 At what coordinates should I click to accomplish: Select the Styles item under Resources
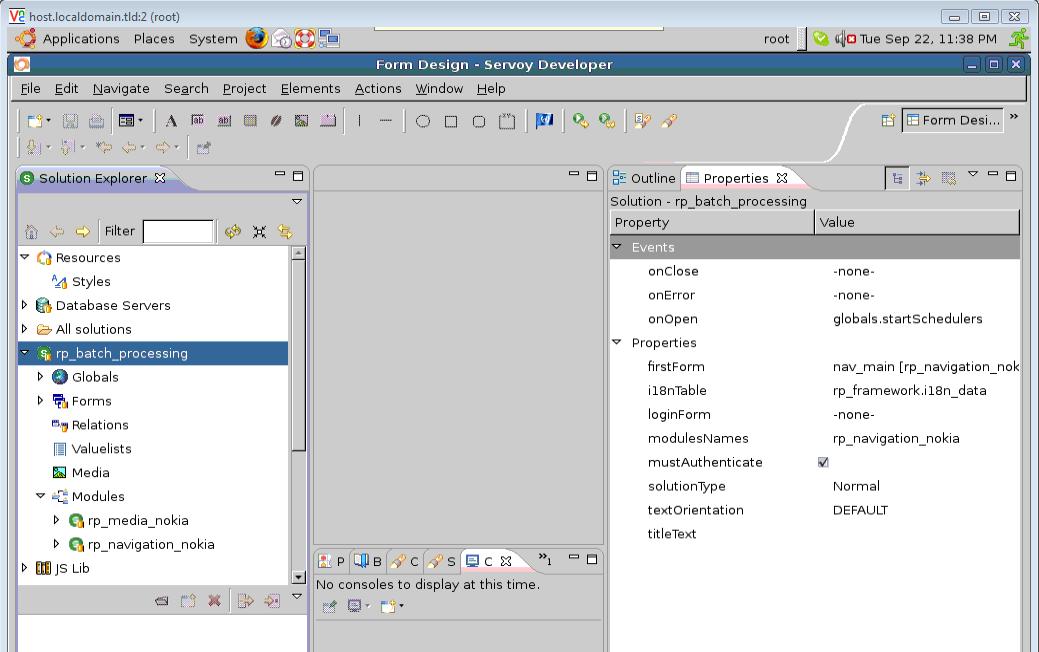tap(91, 282)
